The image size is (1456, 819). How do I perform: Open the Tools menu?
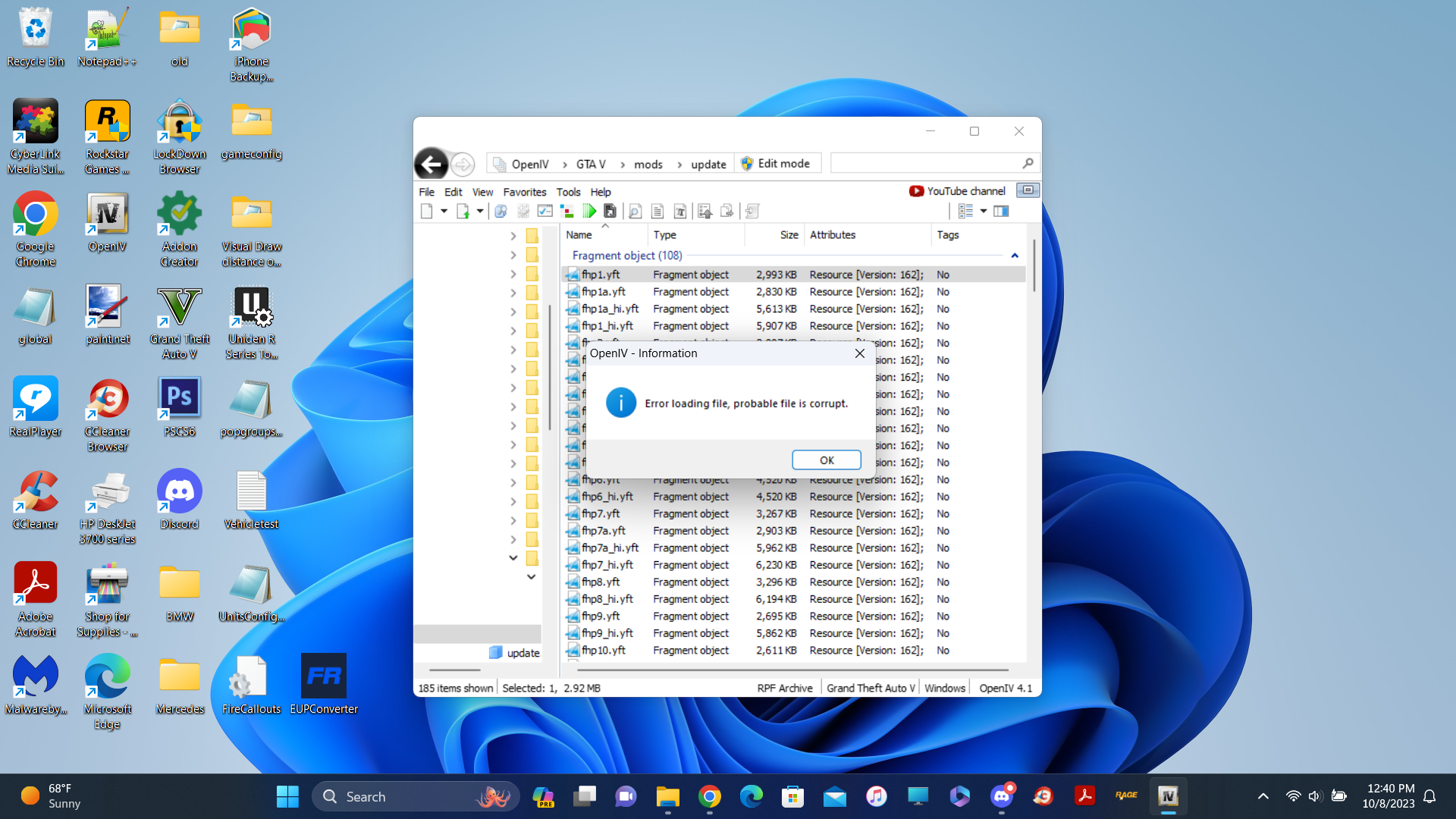tap(568, 192)
